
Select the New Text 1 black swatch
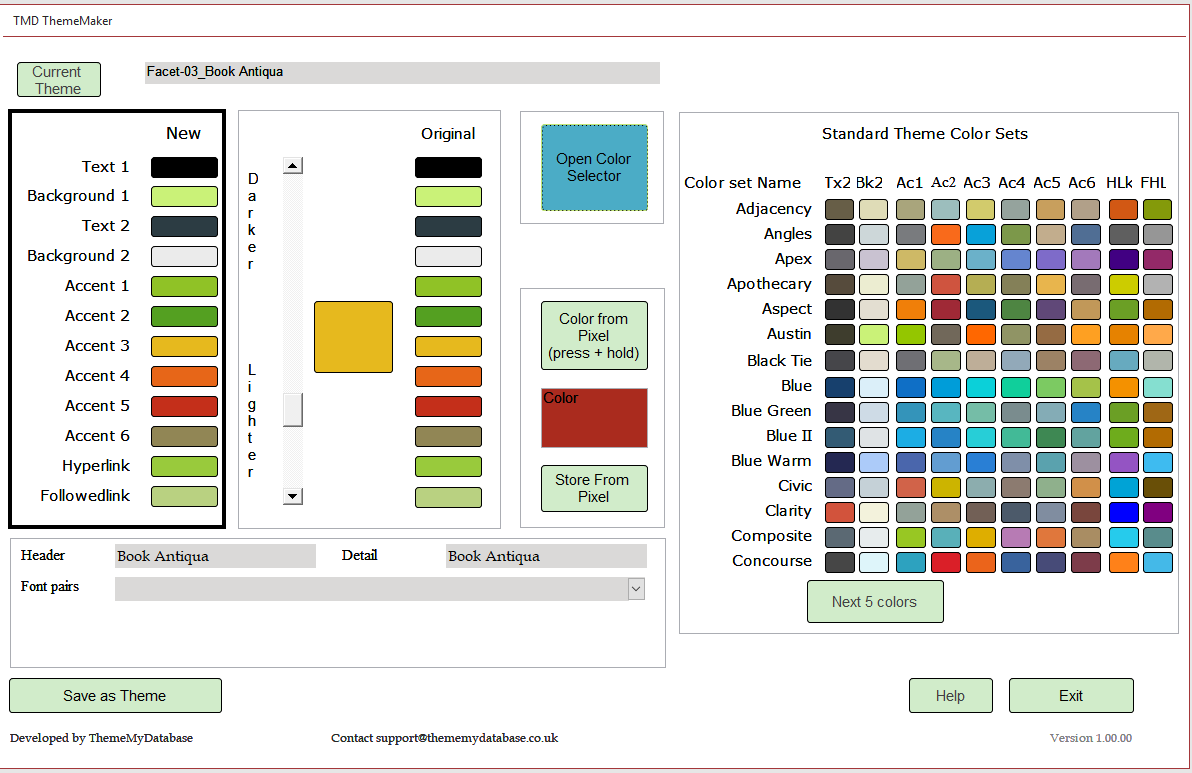[x=184, y=167]
